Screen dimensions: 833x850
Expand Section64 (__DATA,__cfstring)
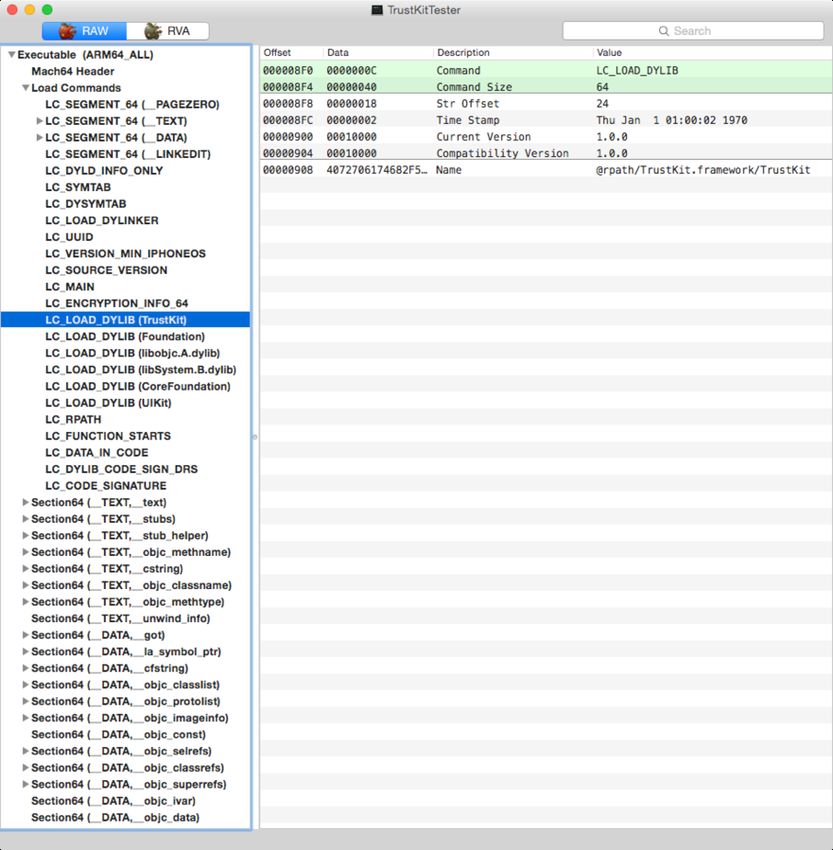click(25, 668)
